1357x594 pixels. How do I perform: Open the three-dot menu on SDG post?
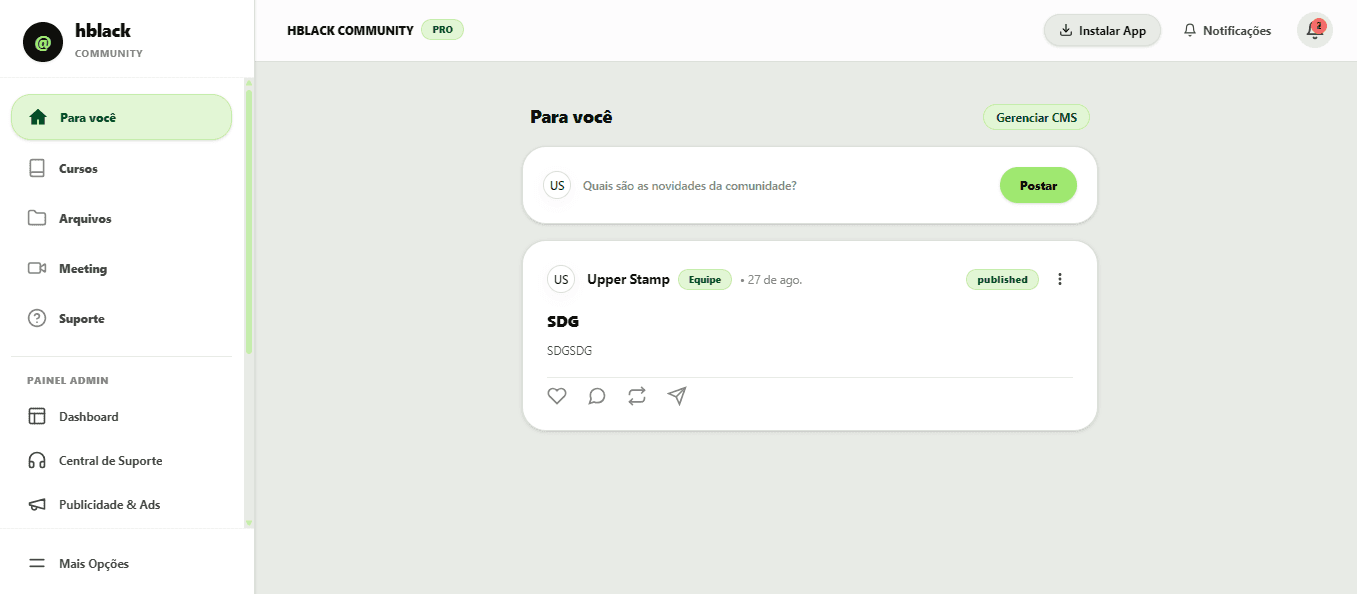point(1060,279)
